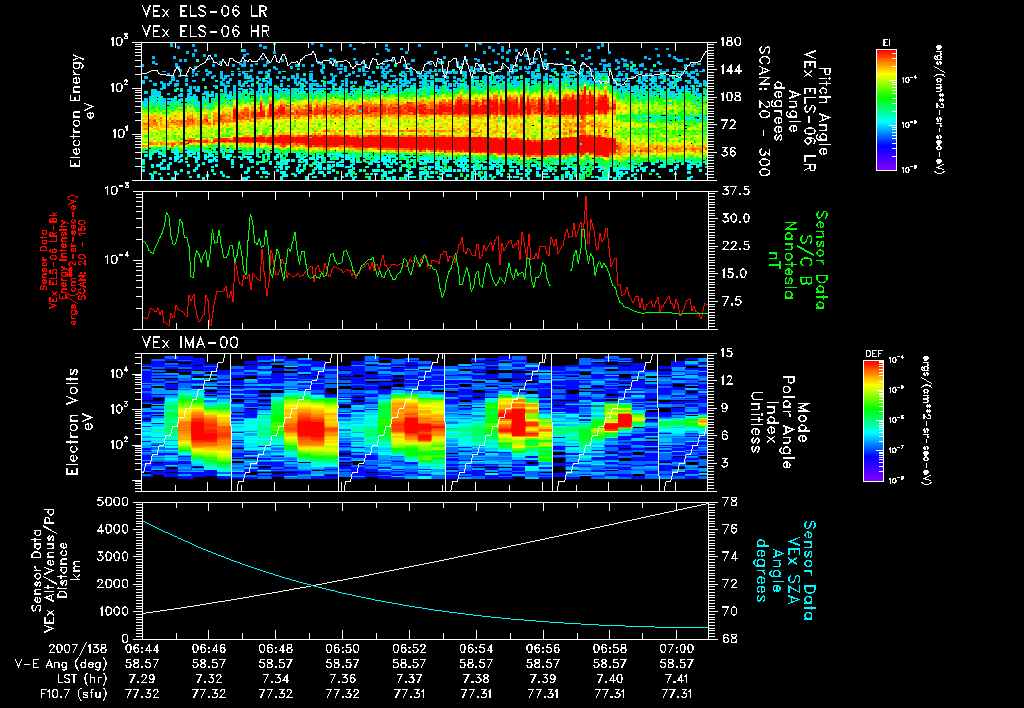Viewport: 1024px width, 708px height.
Task: Click the altitude tick "3000"
Action: pyautogui.click(x=113, y=556)
